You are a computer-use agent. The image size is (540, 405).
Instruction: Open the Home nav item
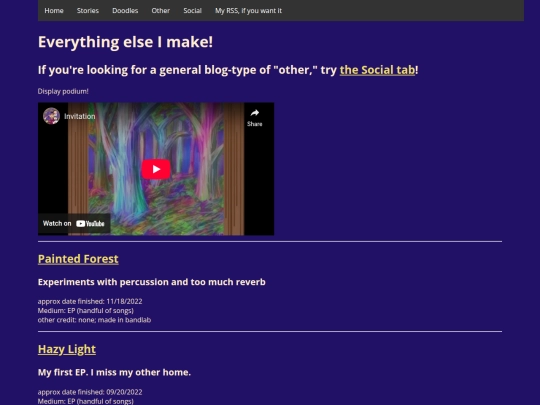54,11
